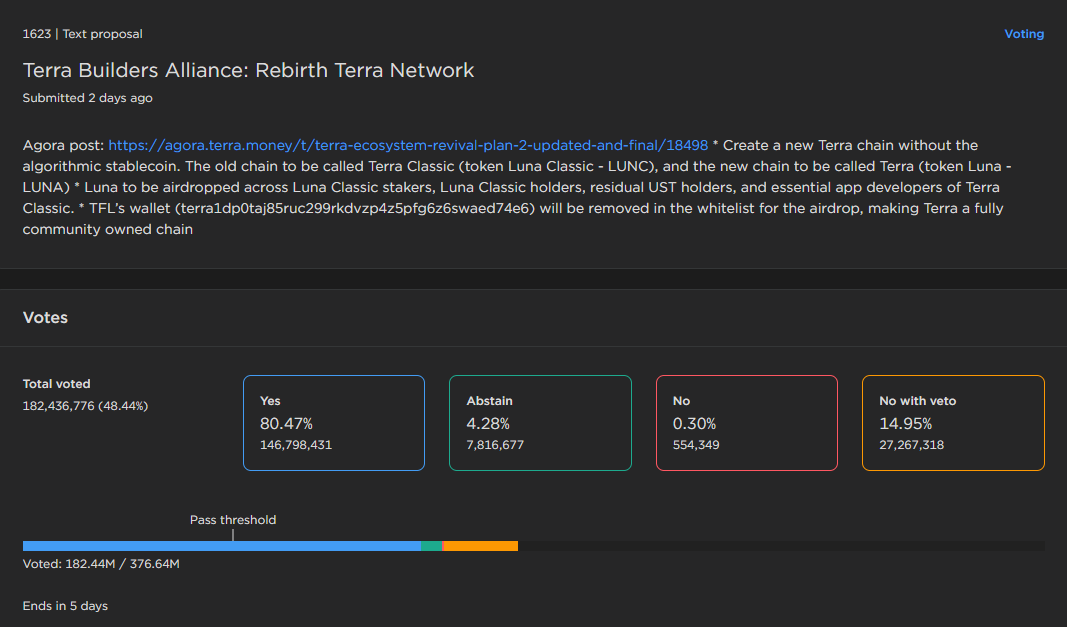This screenshot has width=1067, height=627.
Task: Open the Agora post revival plan link
Action: coord(408,145)
